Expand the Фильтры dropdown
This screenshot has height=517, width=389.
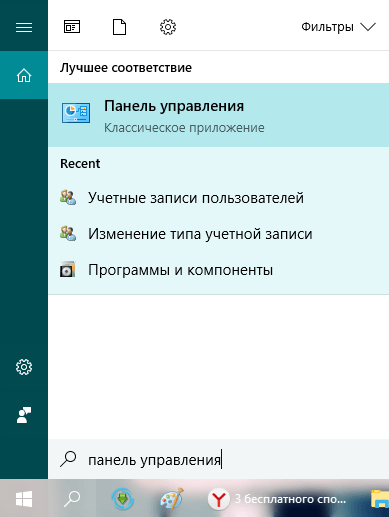pyautogui.click(x=339, y=27)
